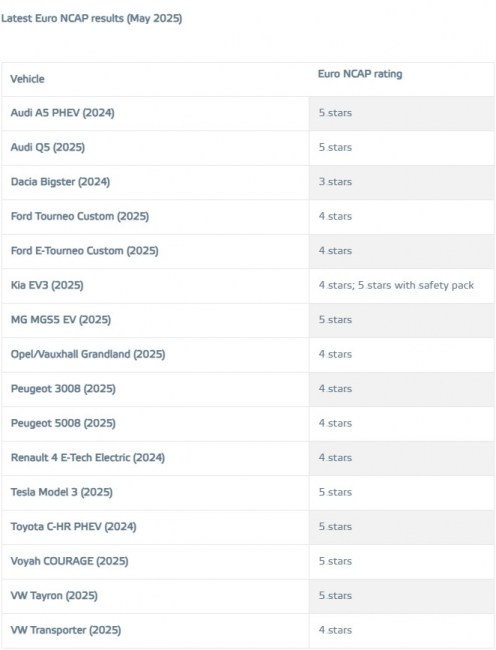The image size is (496, 650).
Task: Select the Tesla Model 3 (2025) entry
Action: (x=248, y=492)
